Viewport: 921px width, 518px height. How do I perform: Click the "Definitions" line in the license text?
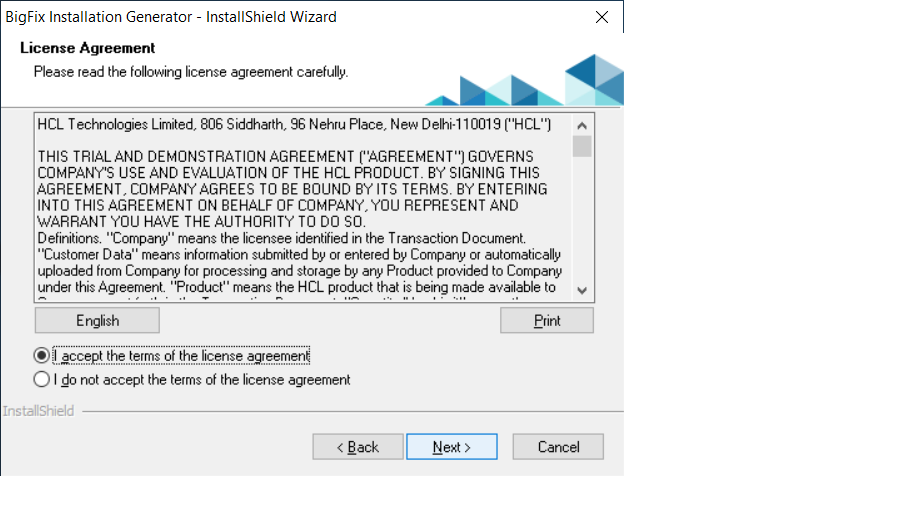(x=280, y=238)
